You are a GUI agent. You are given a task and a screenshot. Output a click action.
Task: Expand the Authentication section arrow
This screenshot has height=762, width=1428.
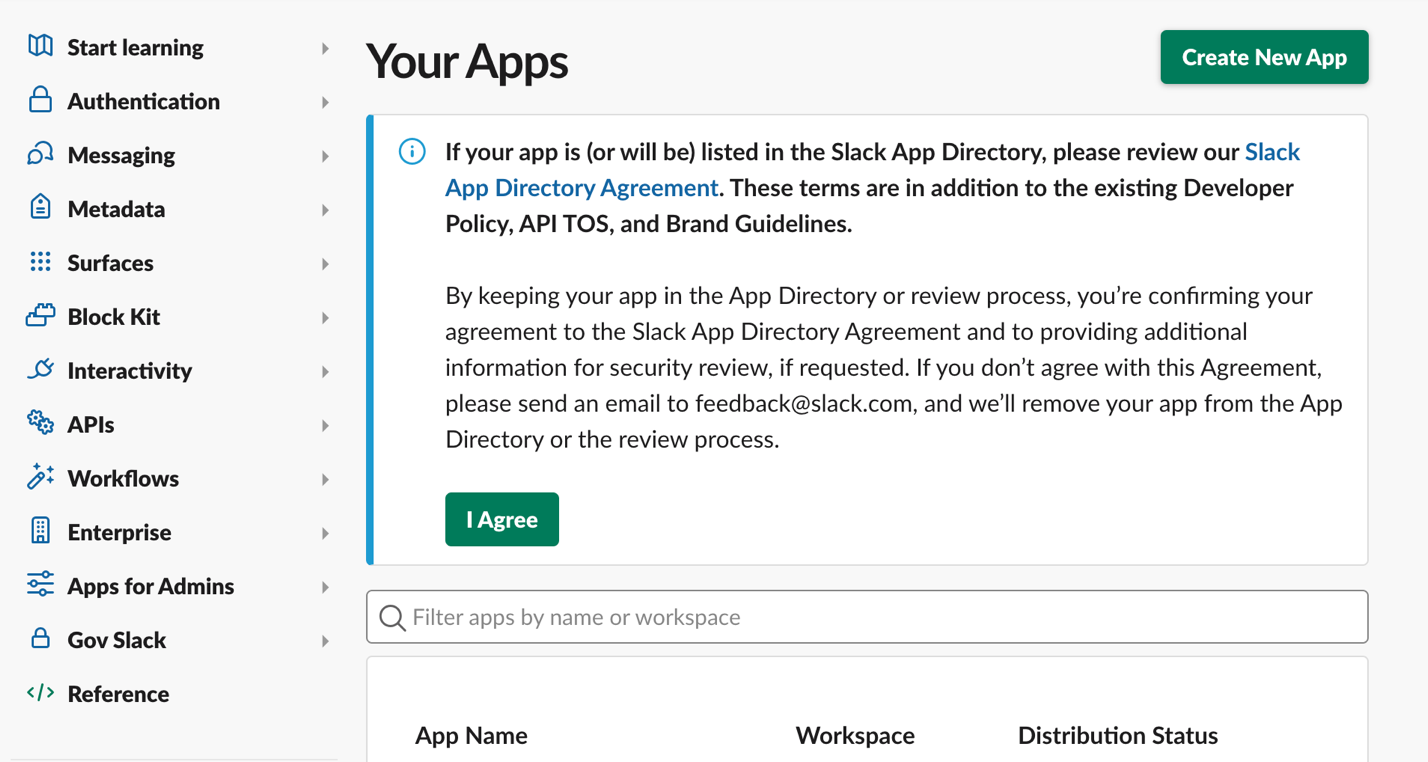point(325,102)
